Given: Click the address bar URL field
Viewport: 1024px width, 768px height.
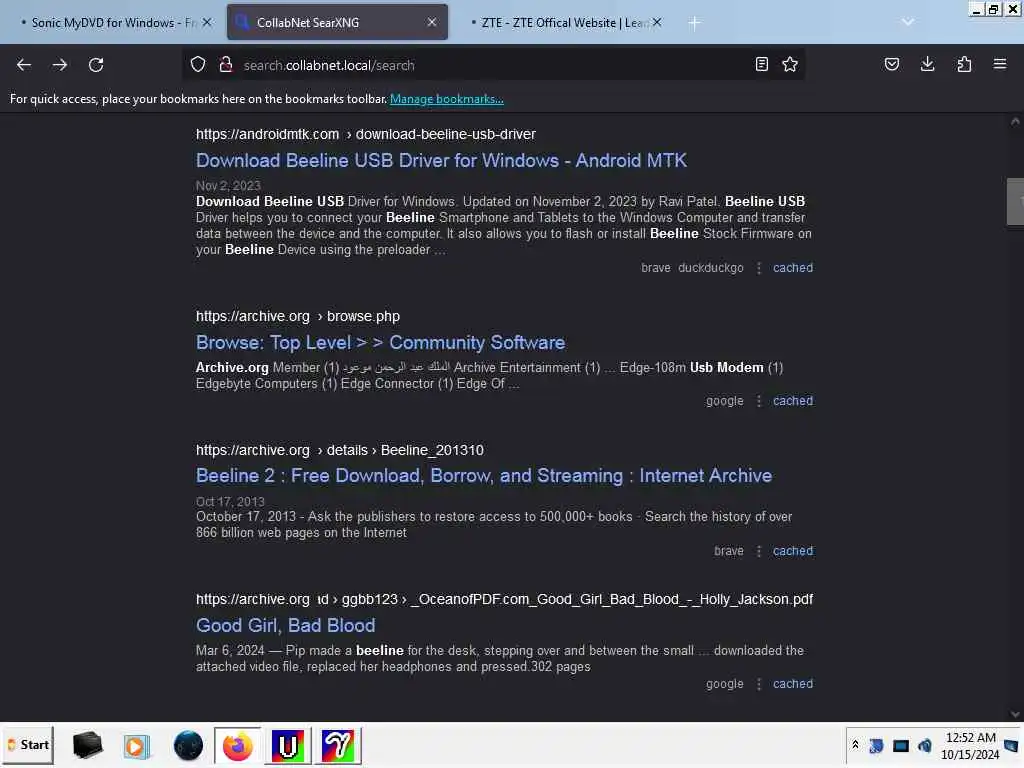Looking at the screenshot, I should click(x=493, y=65).
